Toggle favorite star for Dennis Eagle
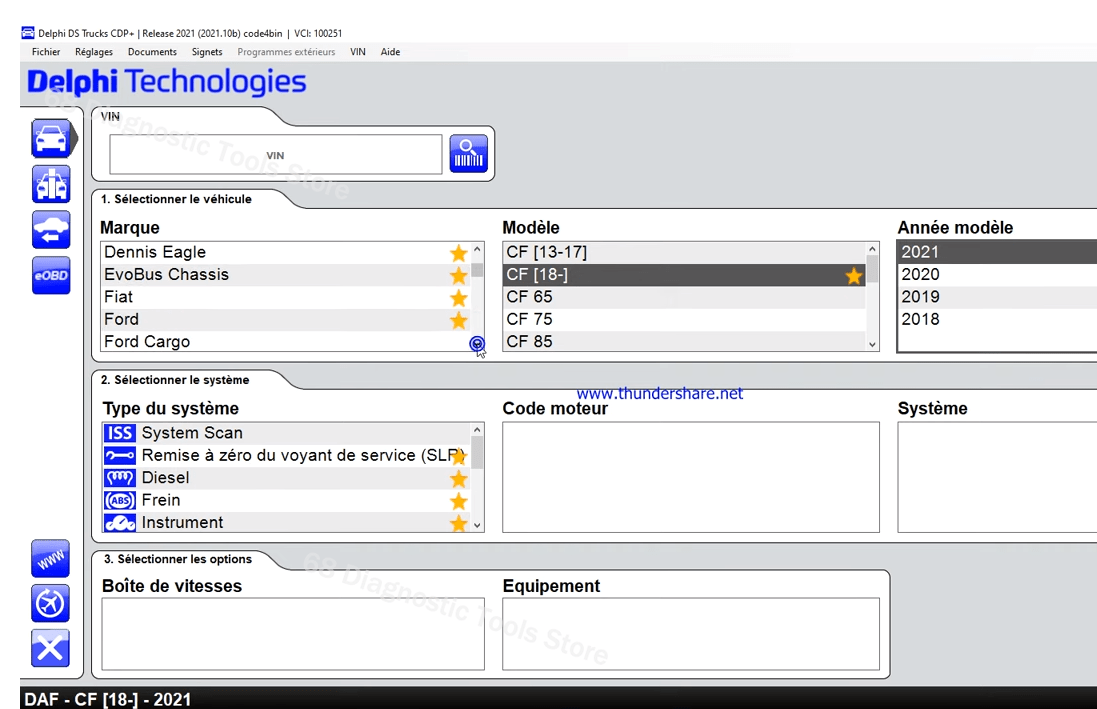Image resolution: width=1097 pixels, height=709 pixels. tap(458, 253)
